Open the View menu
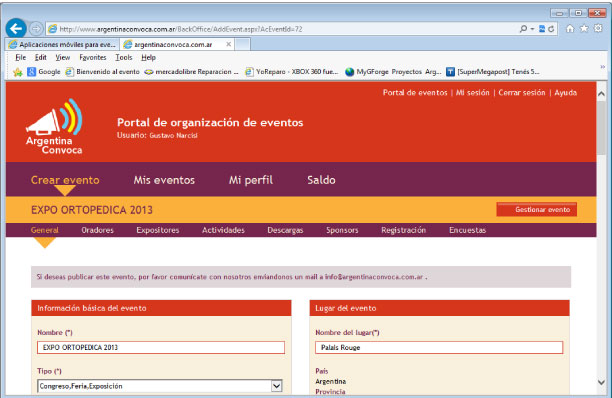 [62, 57]
